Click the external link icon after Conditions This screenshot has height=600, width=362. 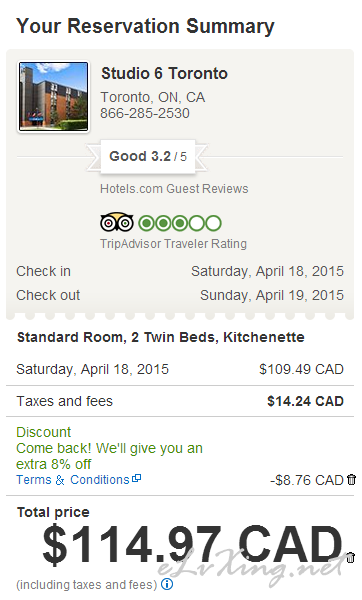pos(136,478)
